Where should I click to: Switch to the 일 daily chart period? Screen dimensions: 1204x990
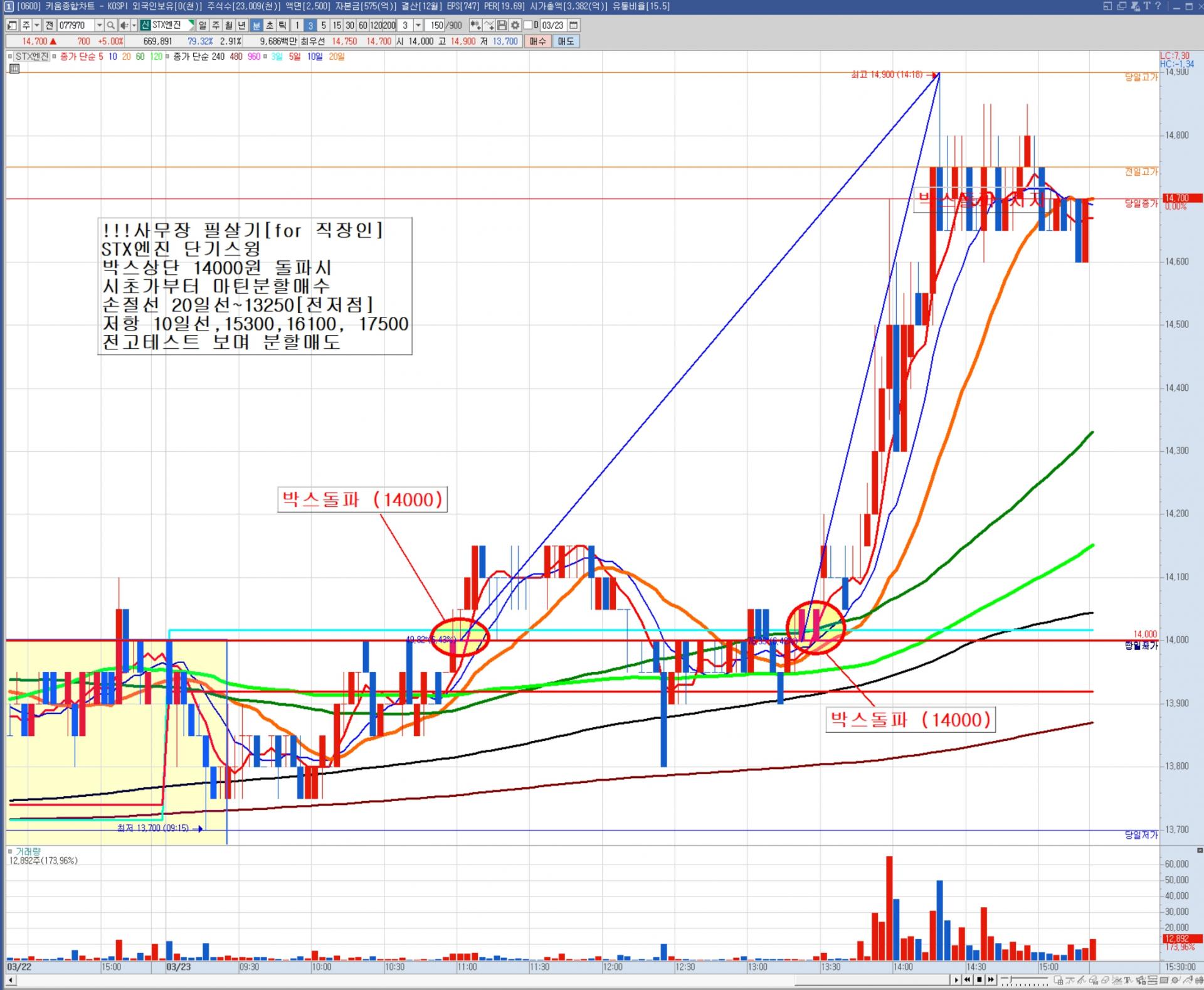point(202,26)
